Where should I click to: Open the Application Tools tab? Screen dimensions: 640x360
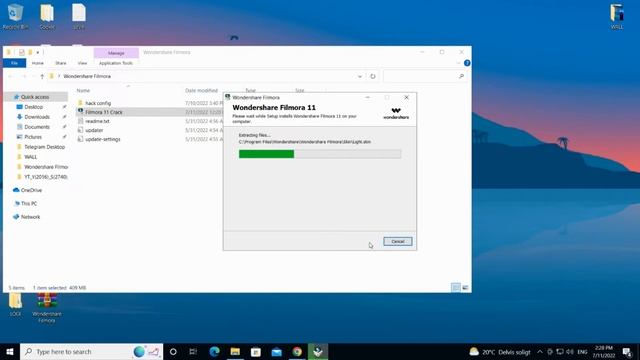click(116, 63)
